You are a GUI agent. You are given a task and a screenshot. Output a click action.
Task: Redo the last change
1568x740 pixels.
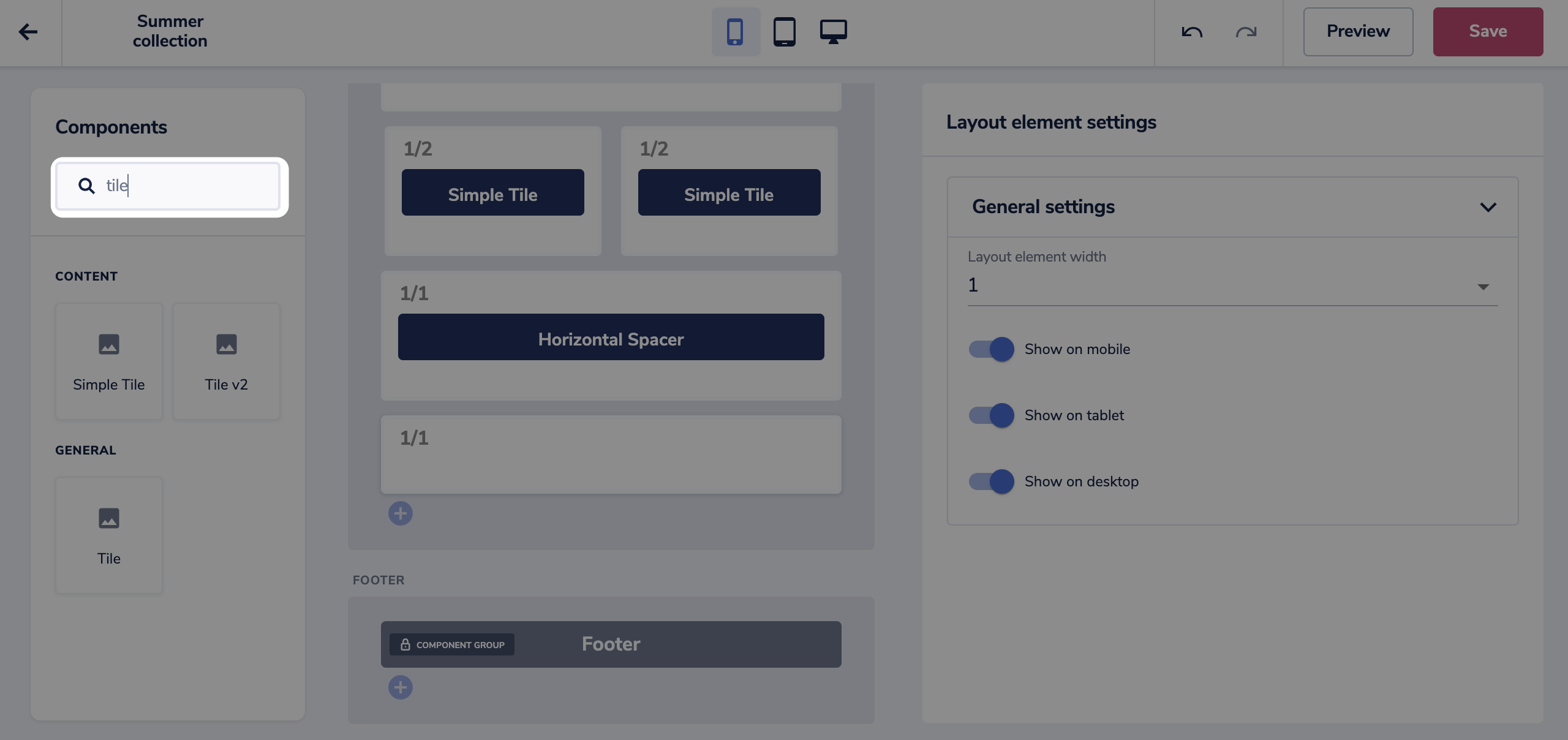1246,32
